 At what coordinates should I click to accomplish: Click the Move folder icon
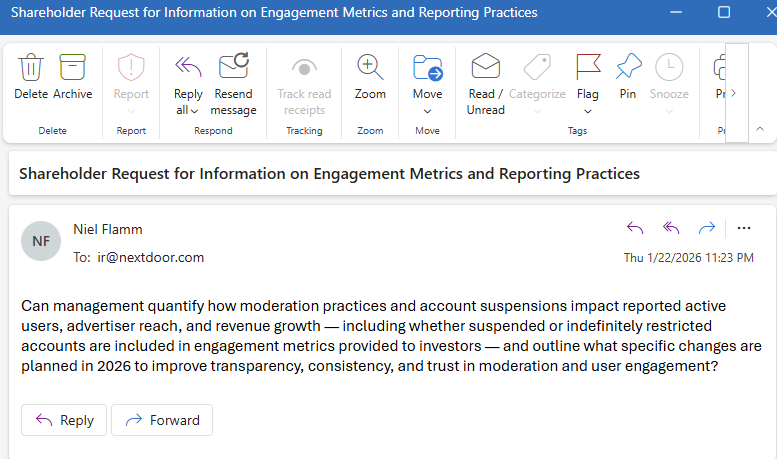428,67
